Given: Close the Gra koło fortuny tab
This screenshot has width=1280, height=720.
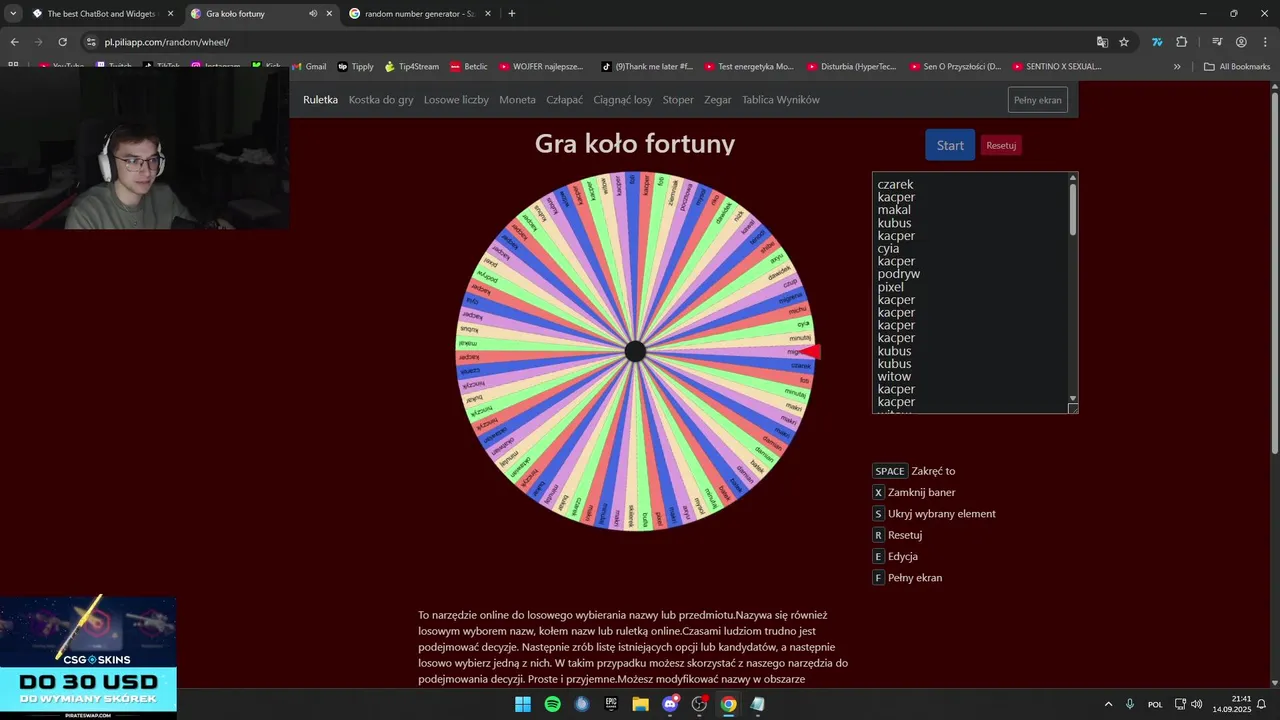Looking at the screenshot, I should (329, 14).
